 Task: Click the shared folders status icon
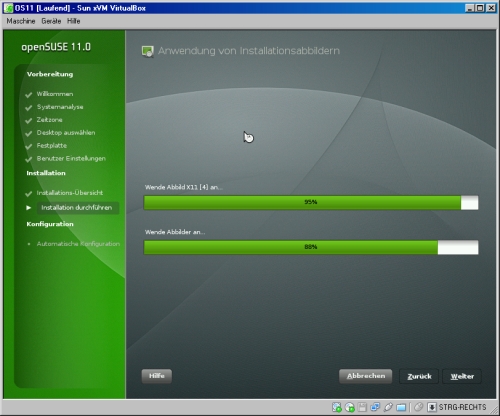[x=401, y=407]
